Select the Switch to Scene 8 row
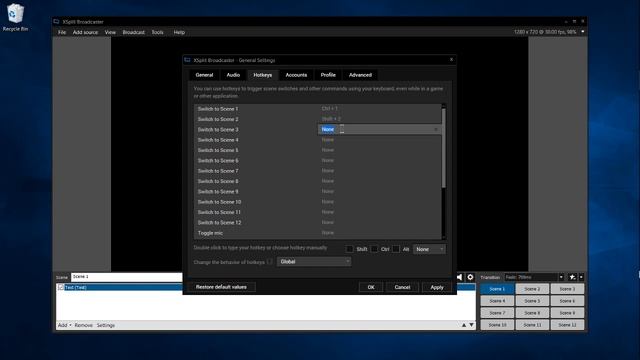 (x=318, y=181)
